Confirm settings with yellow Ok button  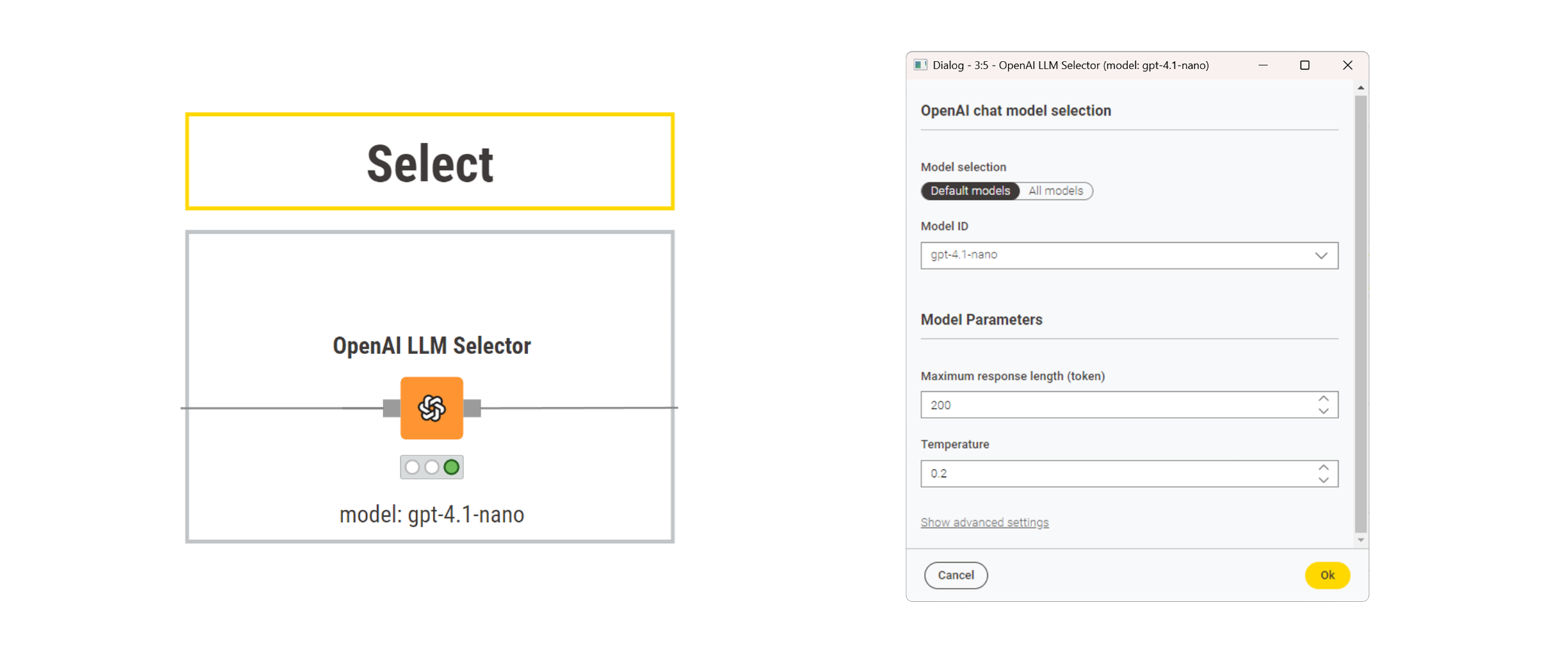(1327, 575)
